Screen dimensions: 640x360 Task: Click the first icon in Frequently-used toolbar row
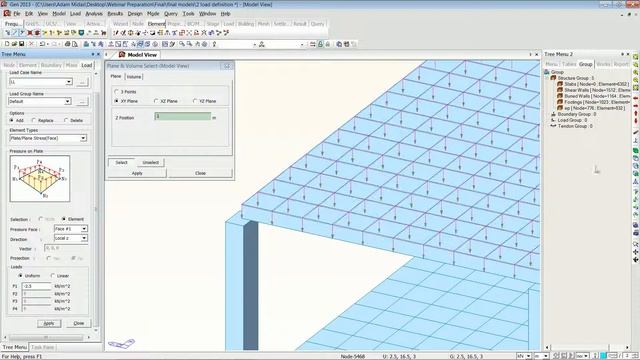[8, 33]
